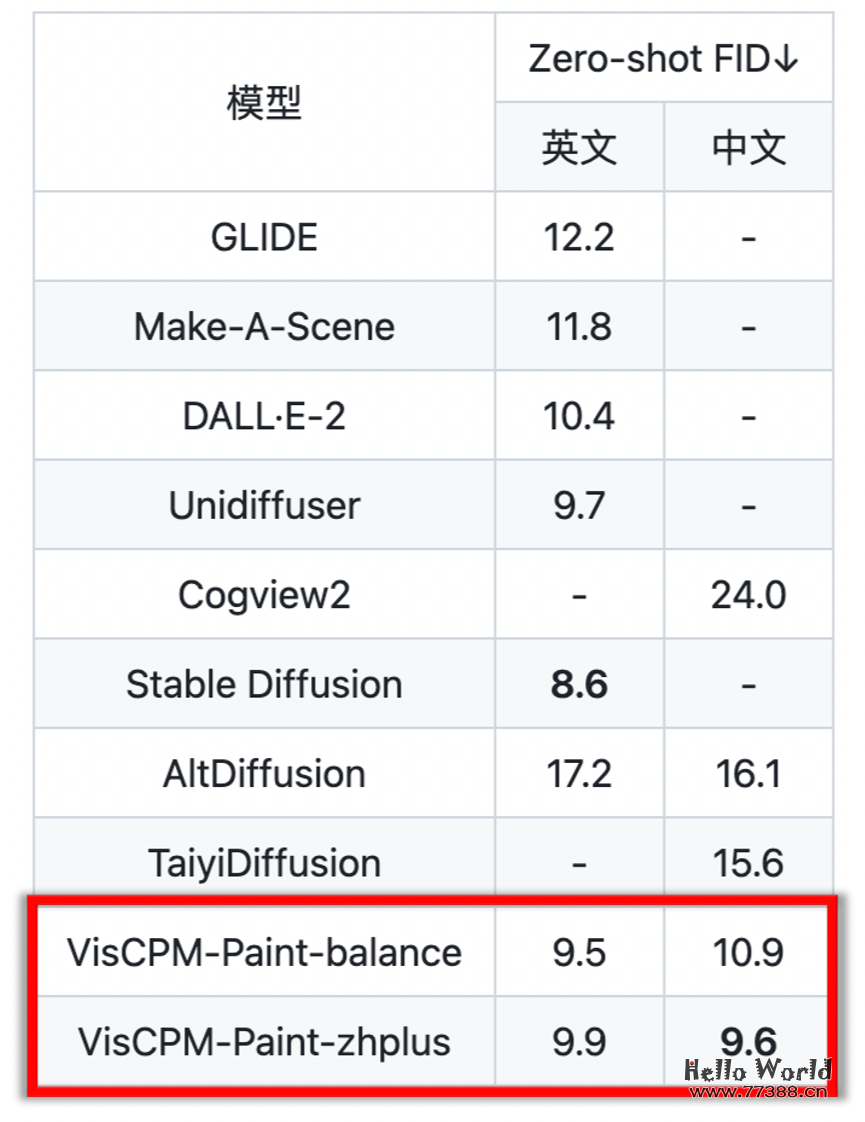Viewport: 865px width, 1122px height.
Task: Select the DALL·E-2 model cell
Action: [264, 416]
